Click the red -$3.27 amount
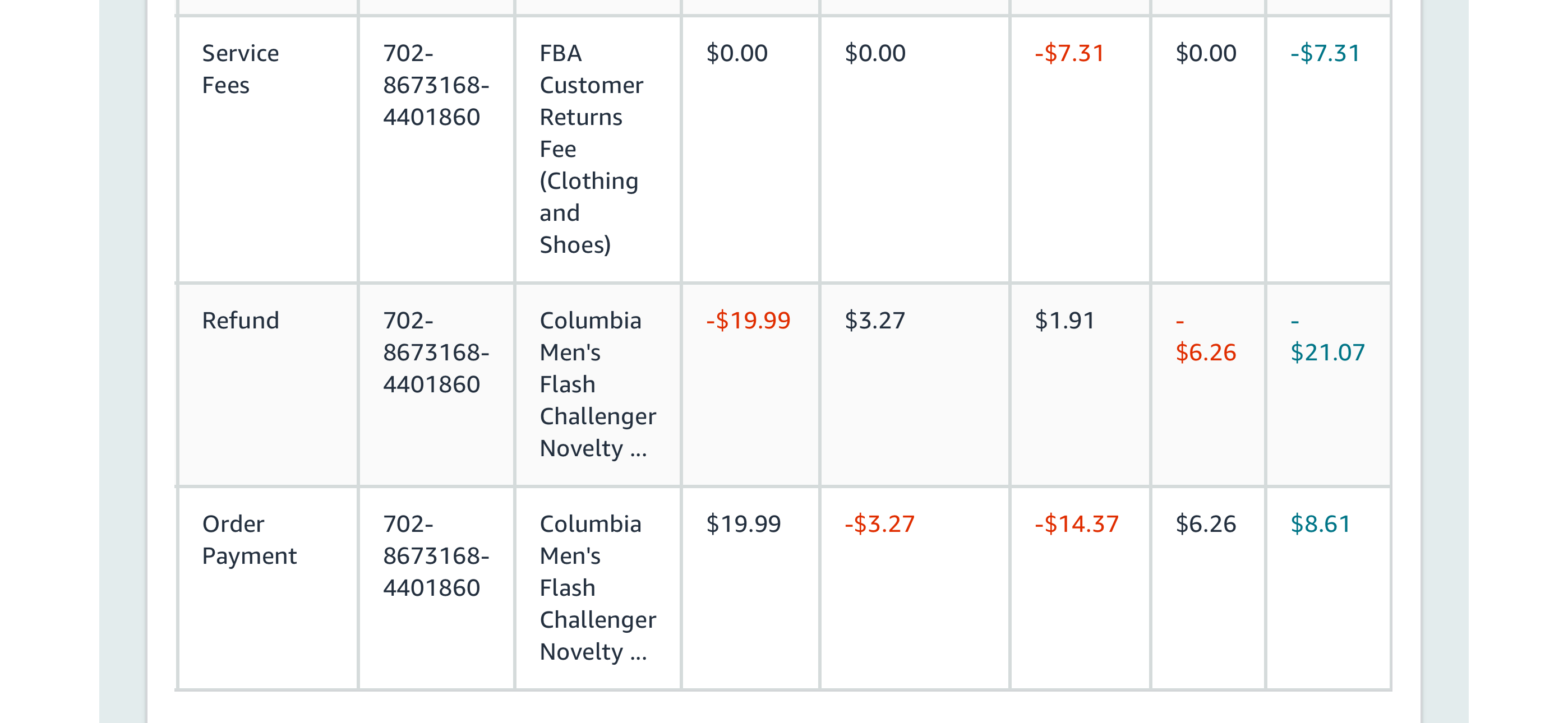The width and height of the screenshot is (1568, 723). [879, 523]
